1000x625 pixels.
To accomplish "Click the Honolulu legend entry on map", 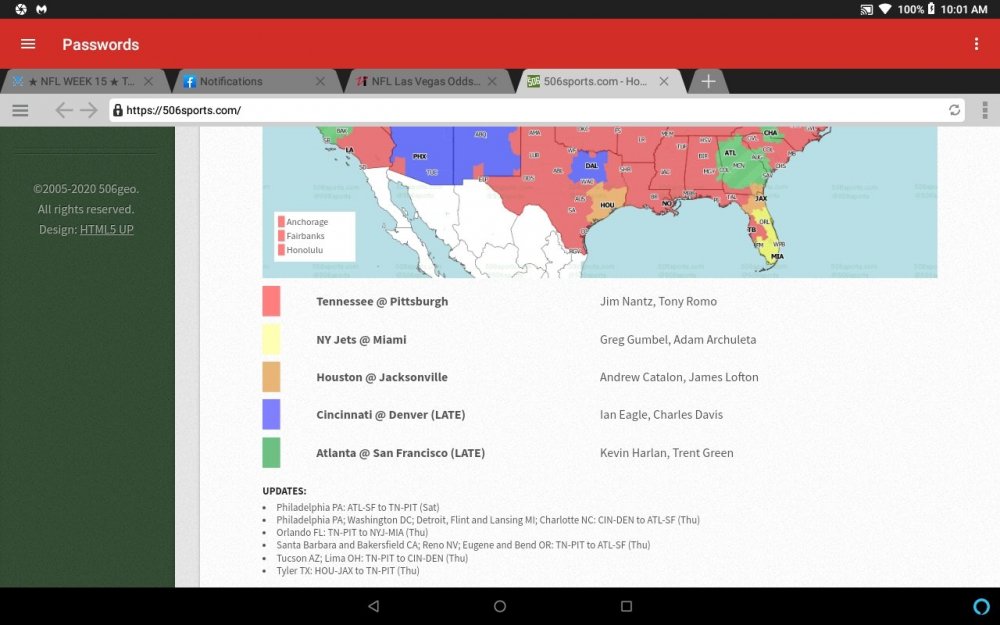I will tap(300, 250).
